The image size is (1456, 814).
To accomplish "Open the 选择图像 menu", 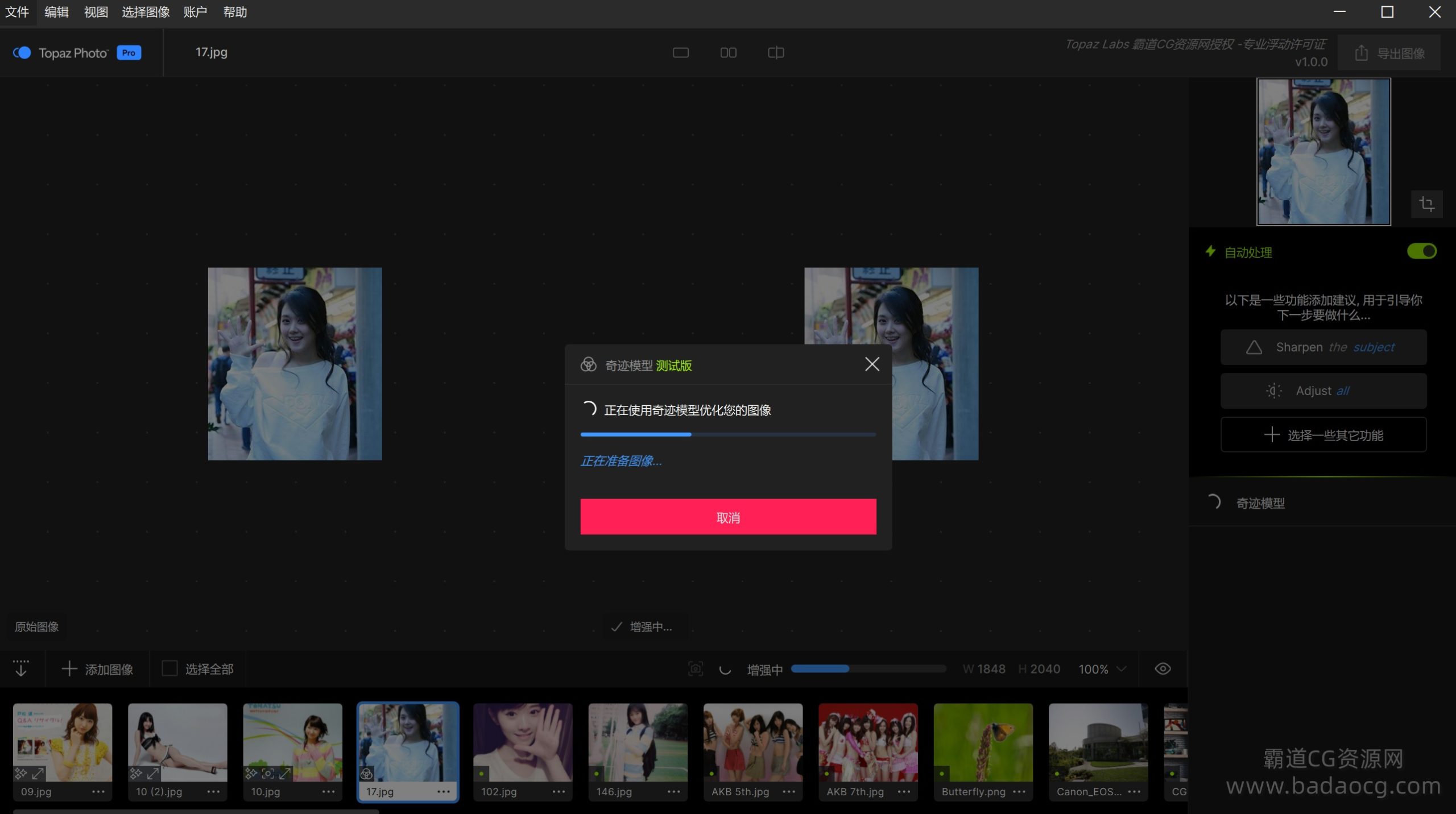I will pos(146,12).
